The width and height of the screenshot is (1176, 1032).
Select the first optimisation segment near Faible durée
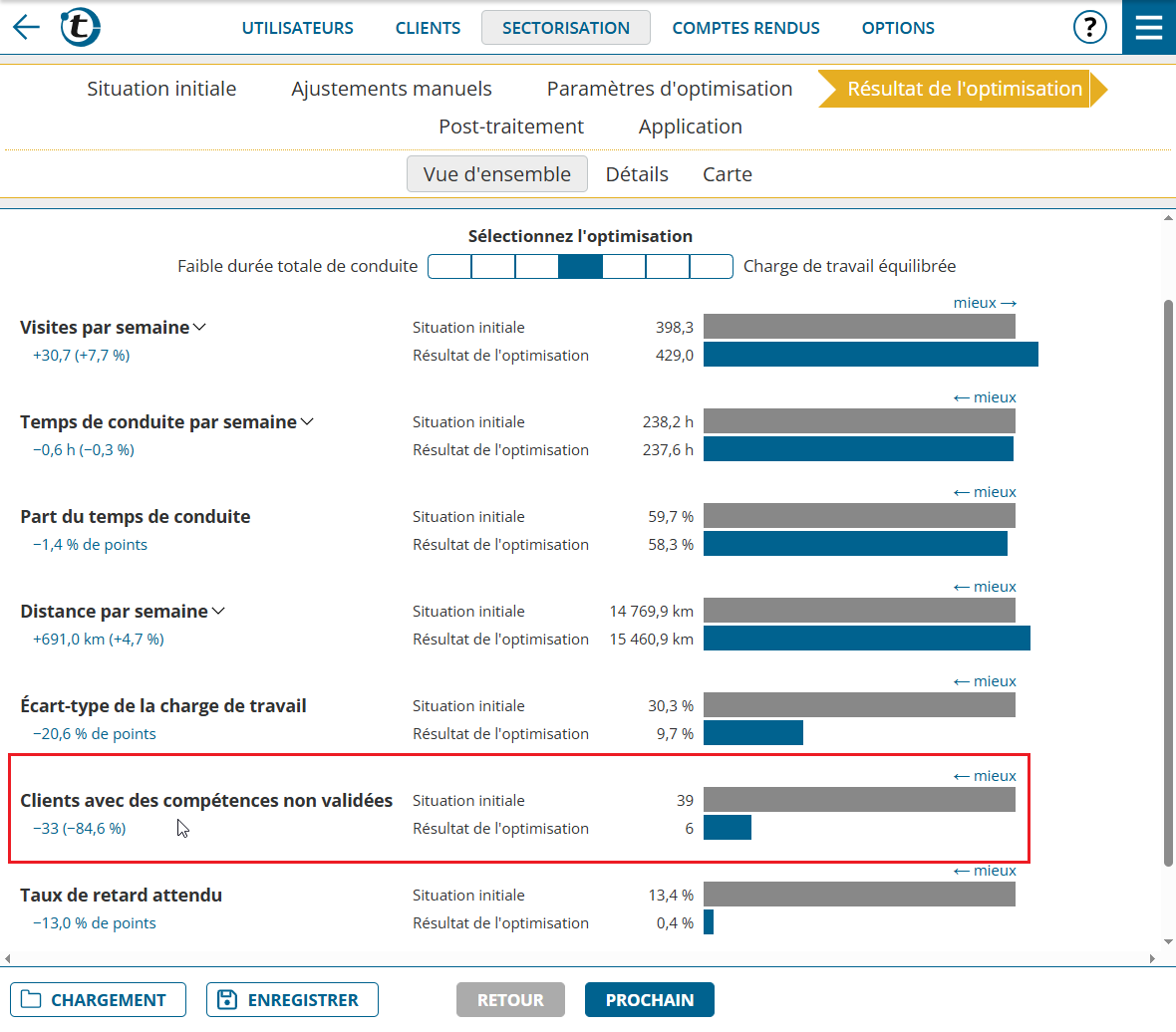click(449, 266)
